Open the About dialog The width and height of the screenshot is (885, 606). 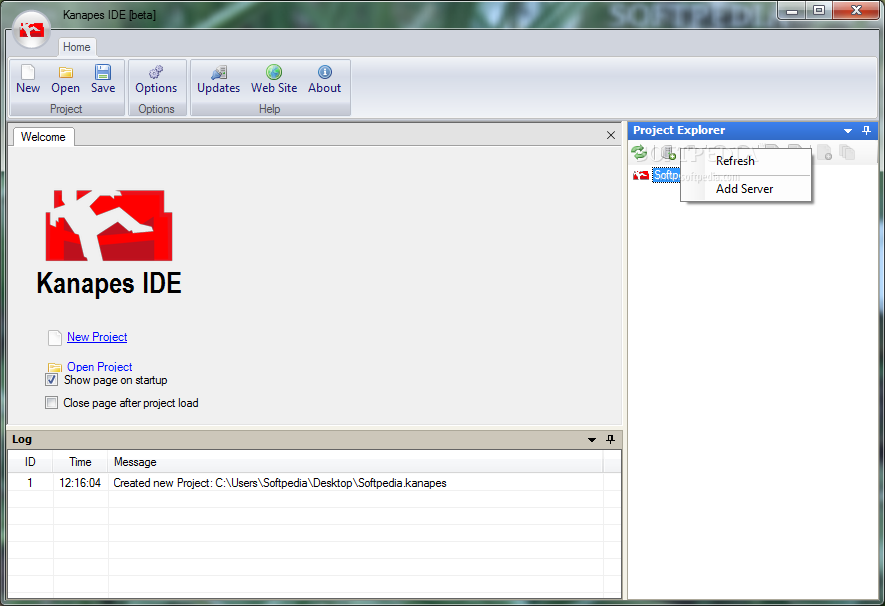tap(325, 80)
